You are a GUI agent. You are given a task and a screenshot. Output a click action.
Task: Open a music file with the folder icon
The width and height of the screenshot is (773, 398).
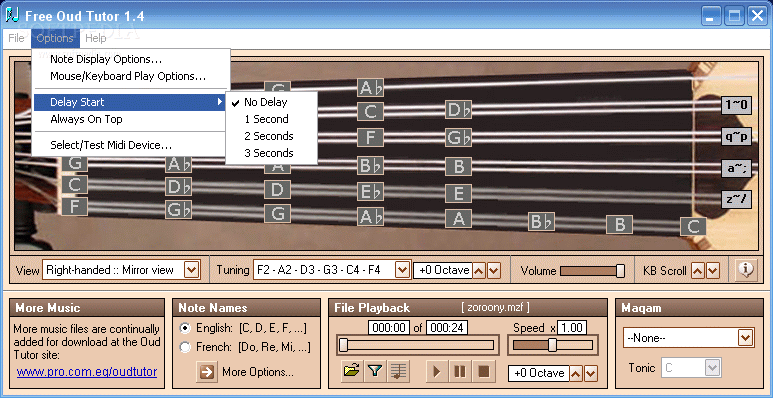click(x=351, y=371)
